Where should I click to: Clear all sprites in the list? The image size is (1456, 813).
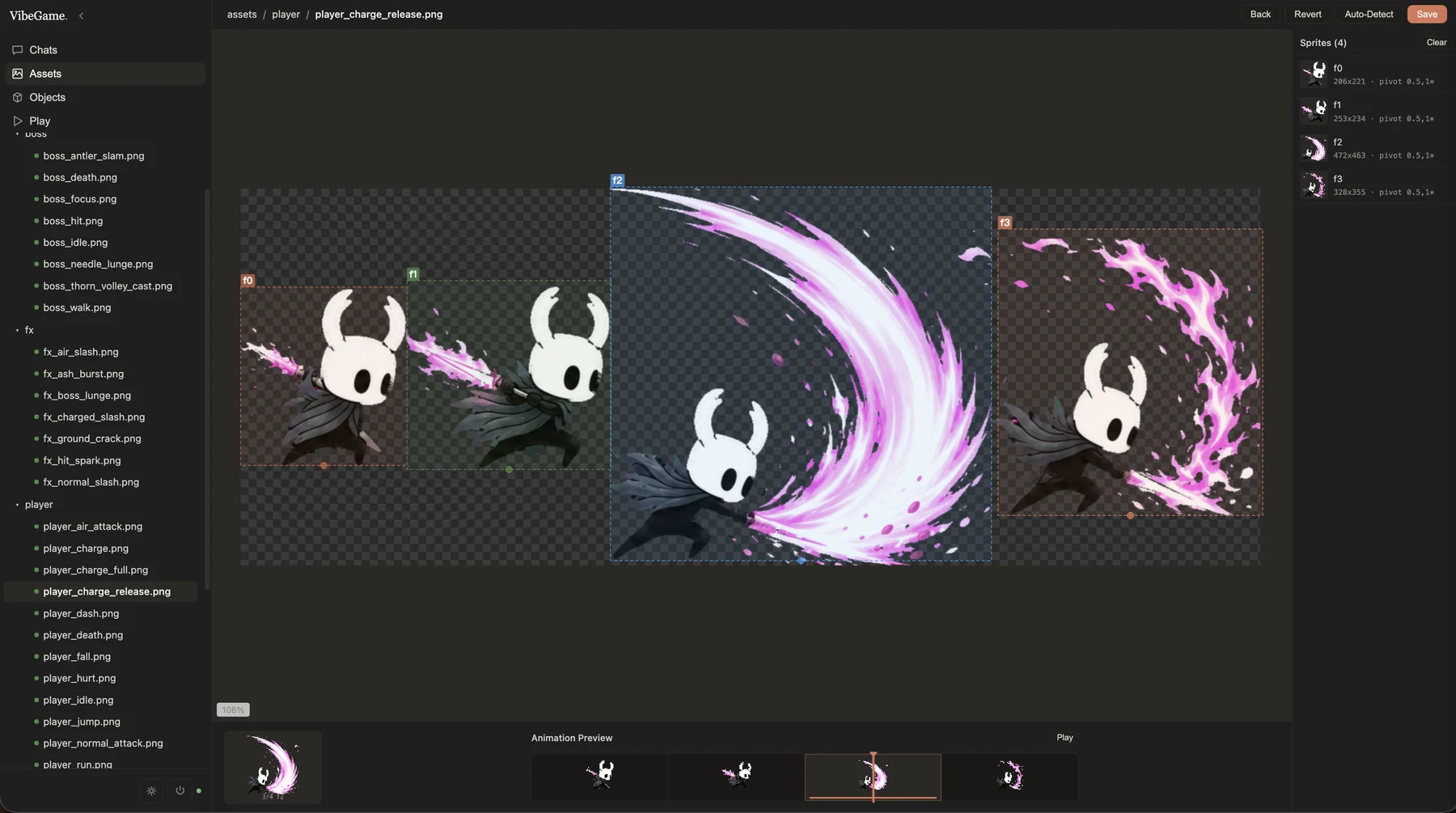[x=1437, y=43]
